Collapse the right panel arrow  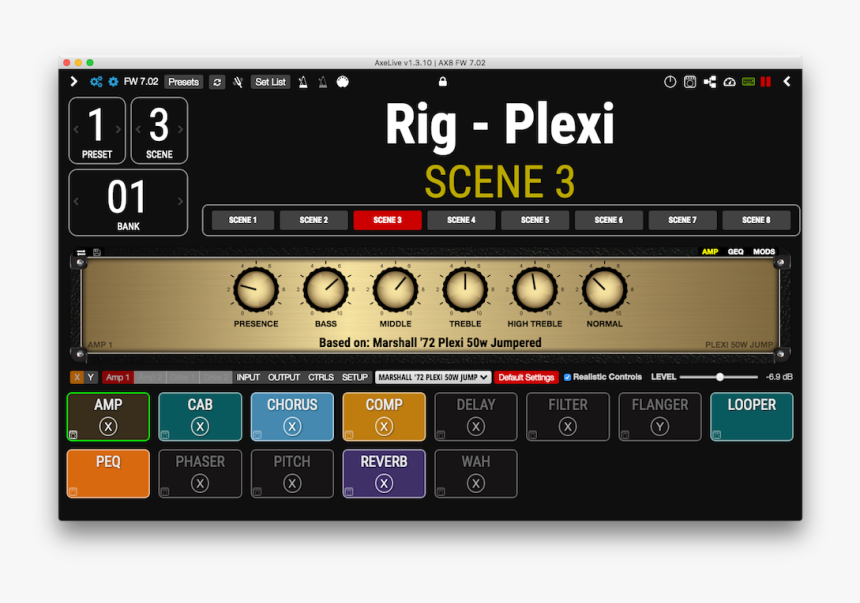coord(787,82)
